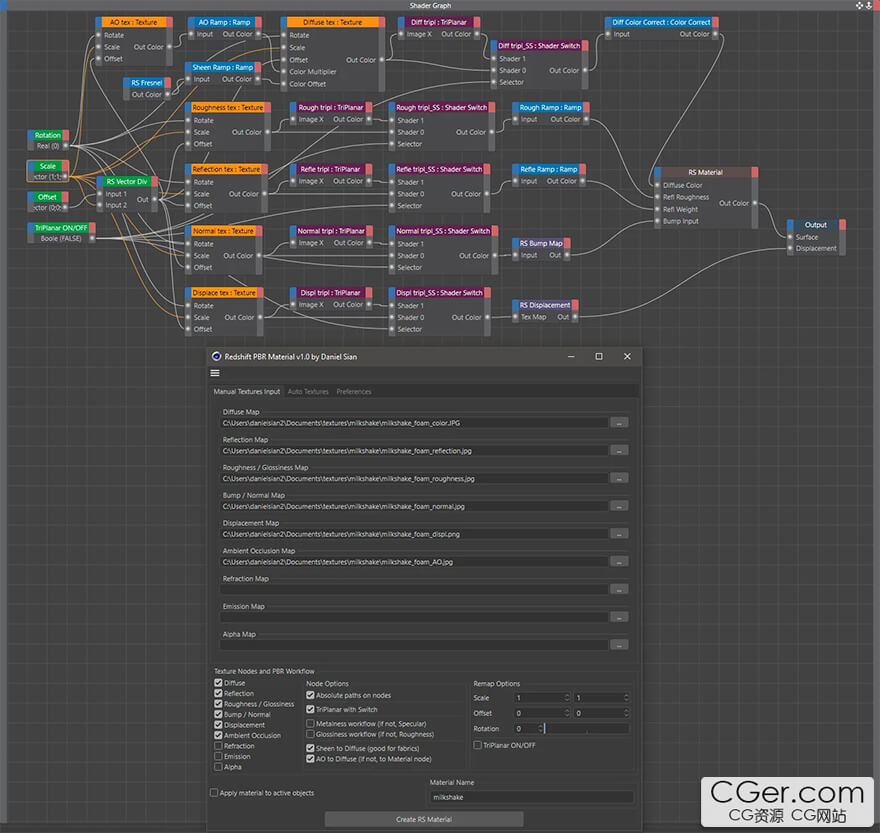Enable Metalness workflow option
Screen dimensions: 880x833
coord(310,724)
